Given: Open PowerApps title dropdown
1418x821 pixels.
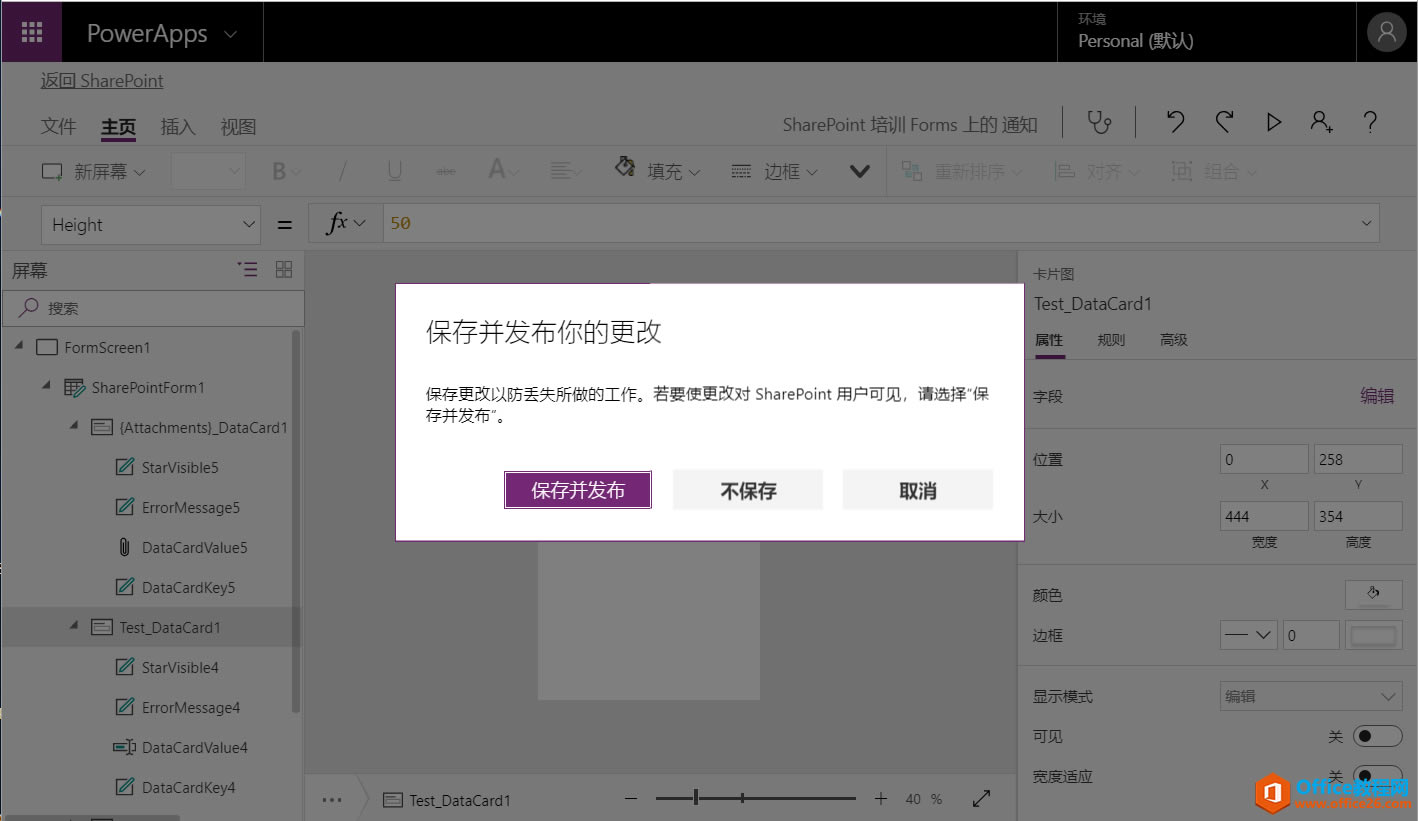Looking at the screenshot, I should (162, 33).
